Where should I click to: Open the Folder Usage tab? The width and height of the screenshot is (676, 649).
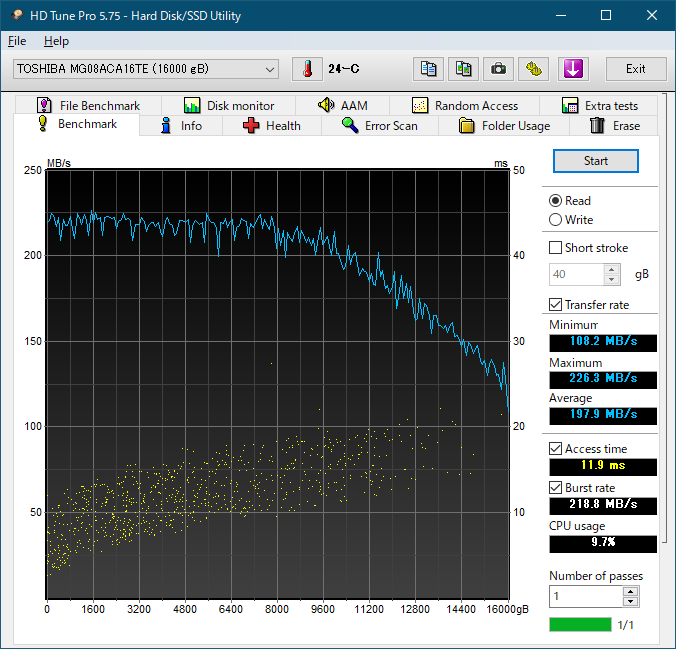[x=504, y=126]
